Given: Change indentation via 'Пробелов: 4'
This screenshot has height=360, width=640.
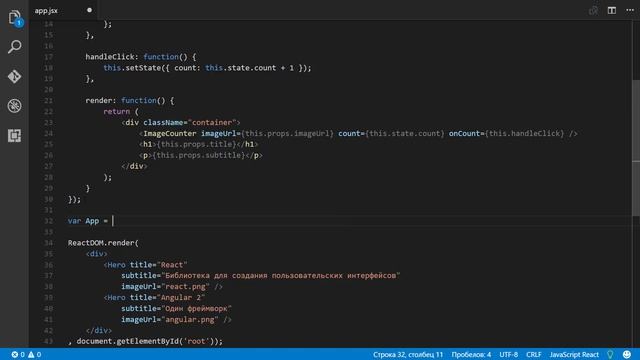Looking at the screenshot, I should pos(471,354).
